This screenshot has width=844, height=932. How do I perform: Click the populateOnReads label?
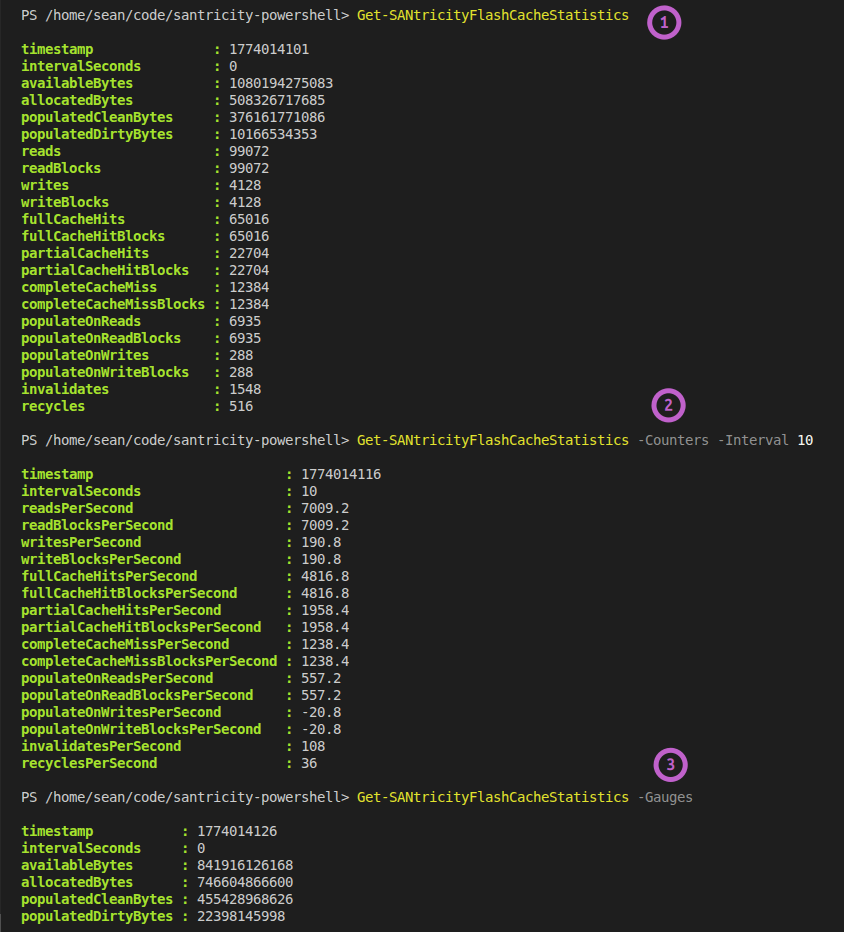[x=81, y=322]
